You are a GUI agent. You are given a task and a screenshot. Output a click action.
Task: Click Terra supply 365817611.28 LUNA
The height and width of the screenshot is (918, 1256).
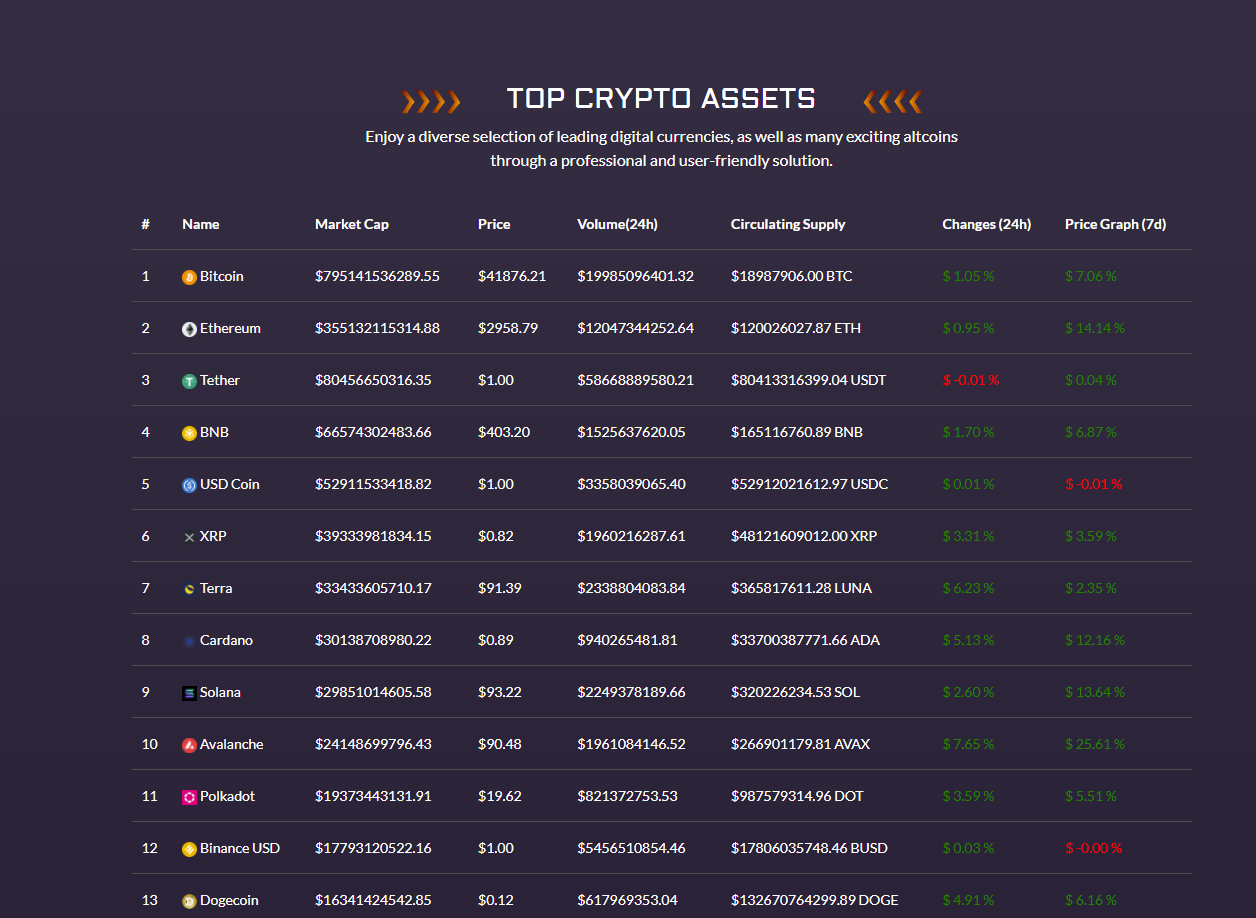pyautogui.click(x=801, y=588)
